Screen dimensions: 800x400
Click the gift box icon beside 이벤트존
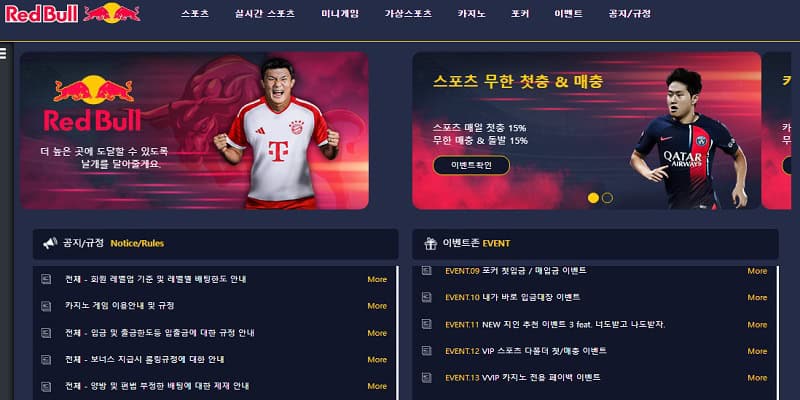pyautogui.click(x=430, y=244)
